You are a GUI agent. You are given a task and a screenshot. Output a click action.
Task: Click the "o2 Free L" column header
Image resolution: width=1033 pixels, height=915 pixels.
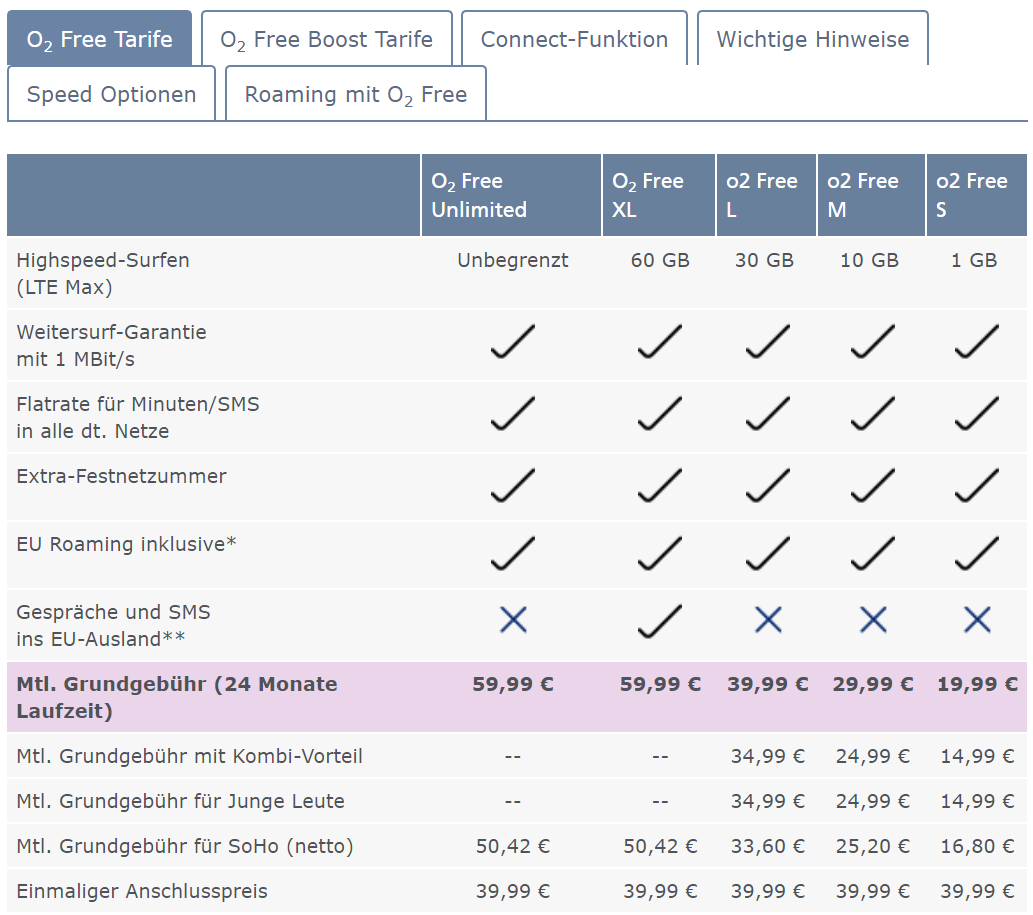[x=767, y=195]
